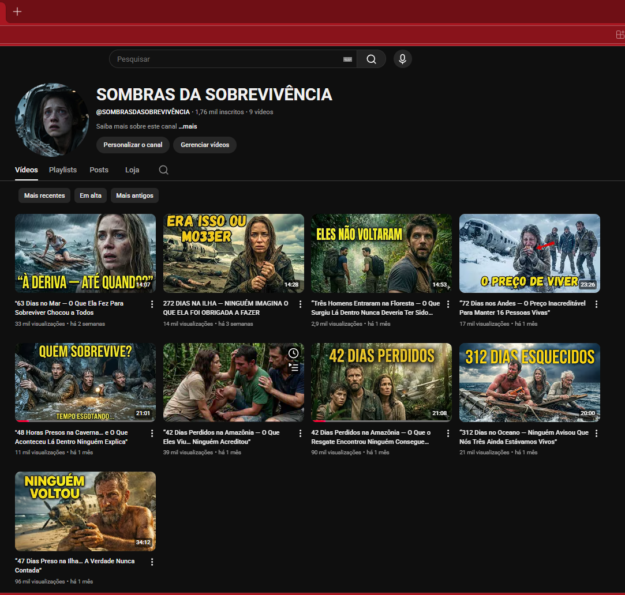The width and height of the screenshot is (625, 595).
Task: Switch to the Playlists tab
Action: point(63,170)
